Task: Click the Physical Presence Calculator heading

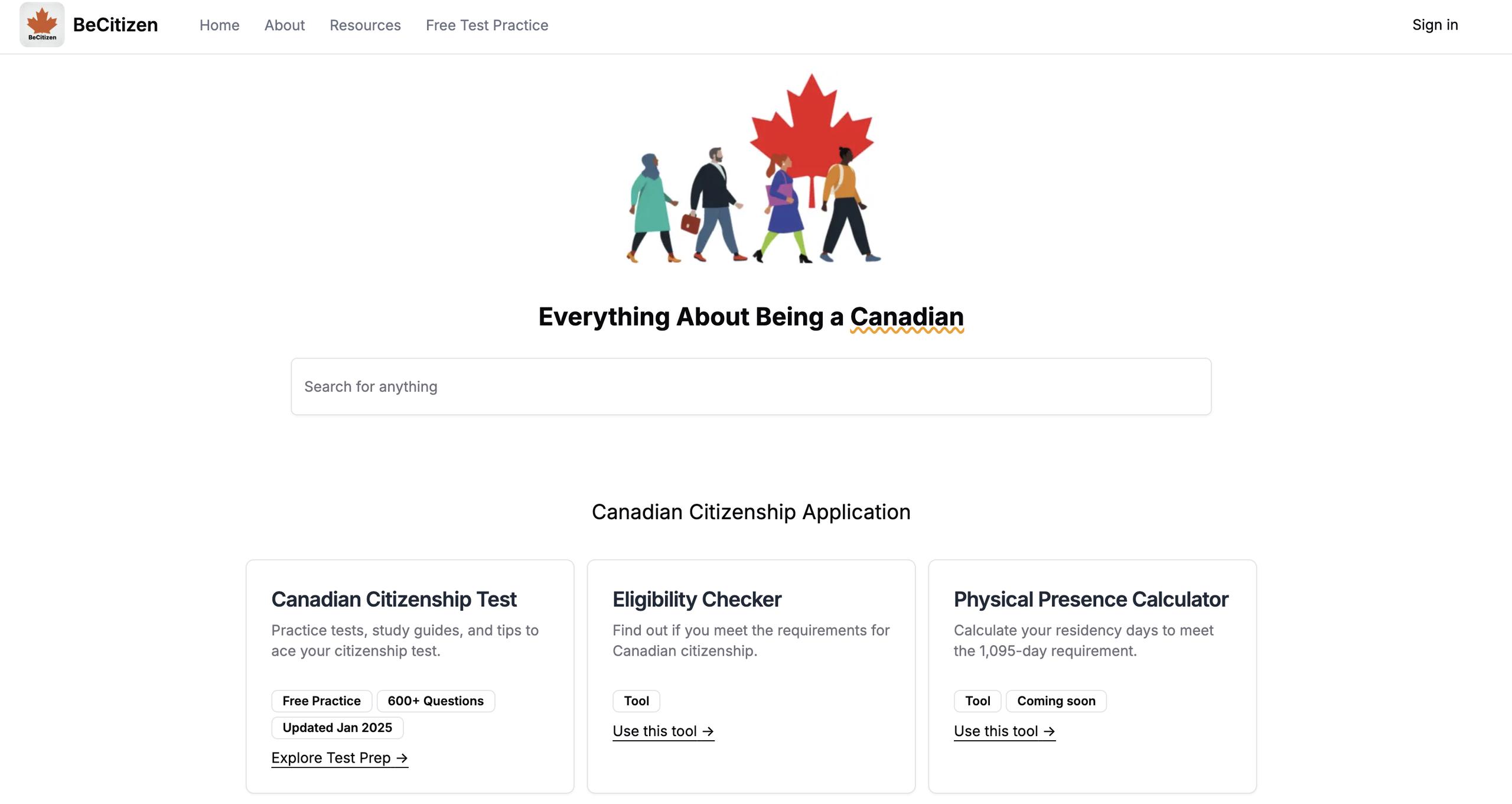Action: (1091, 599)
